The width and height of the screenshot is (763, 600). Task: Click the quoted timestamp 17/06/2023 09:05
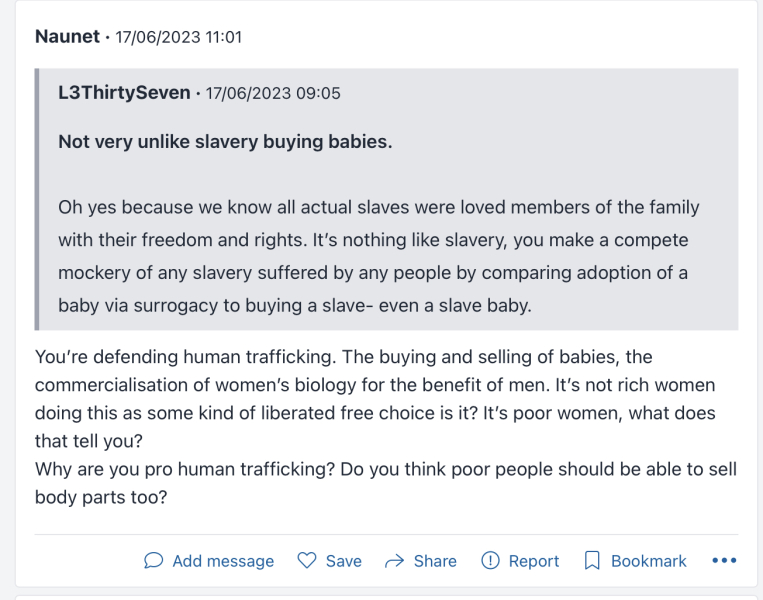click(273, 93)
